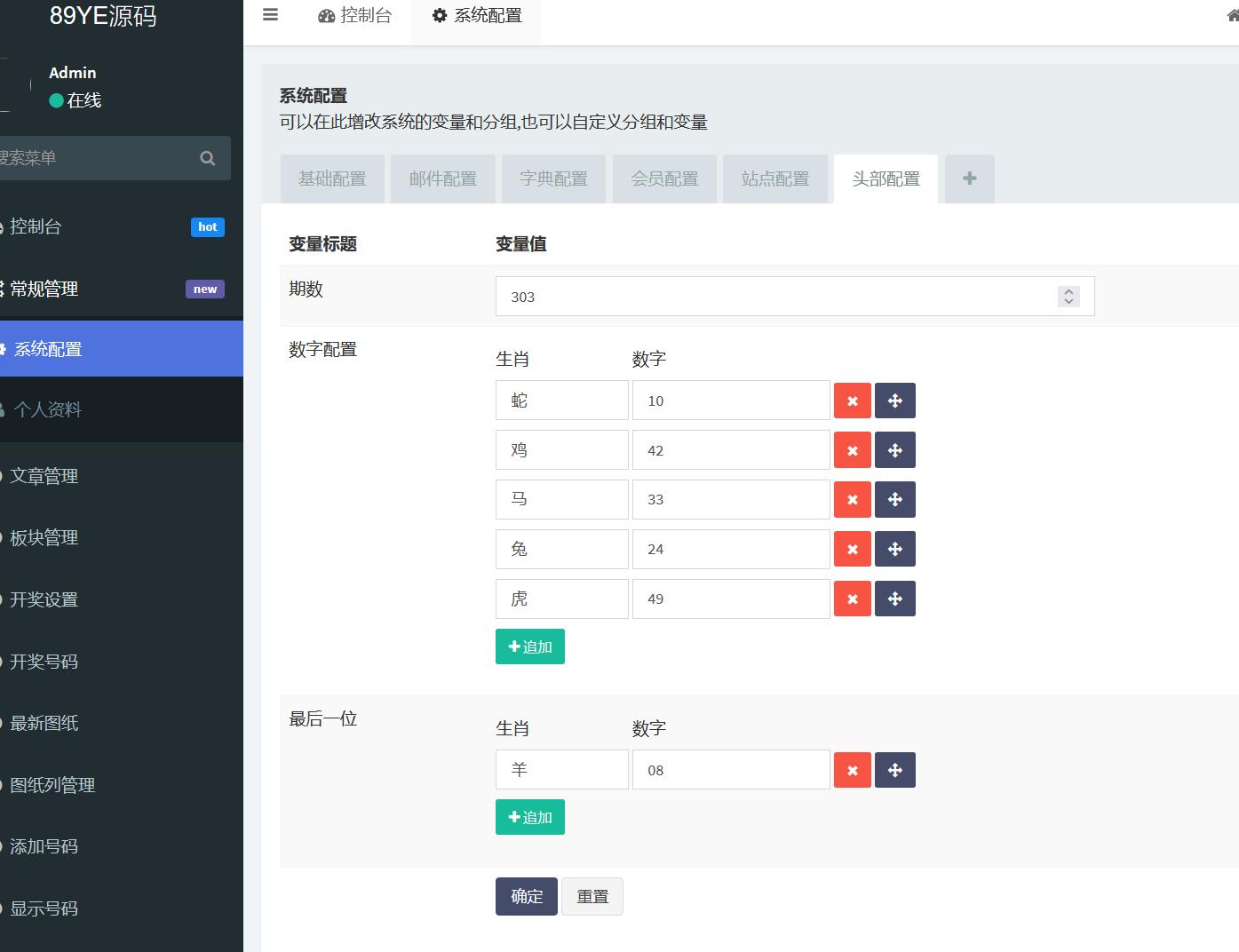Open the 站点配置 tab
Image resolution: width=1239 pixels, height=952 pixels.
click(775, 178)
